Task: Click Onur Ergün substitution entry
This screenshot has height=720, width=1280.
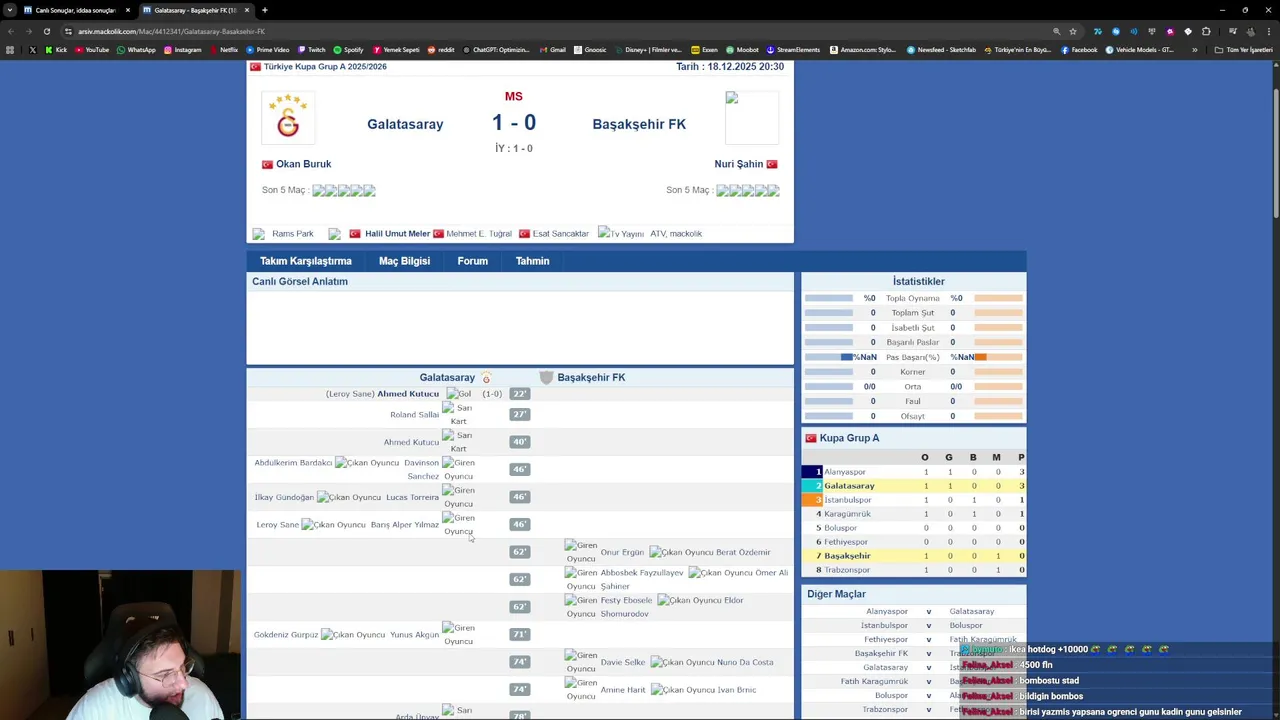Action: 622,552
